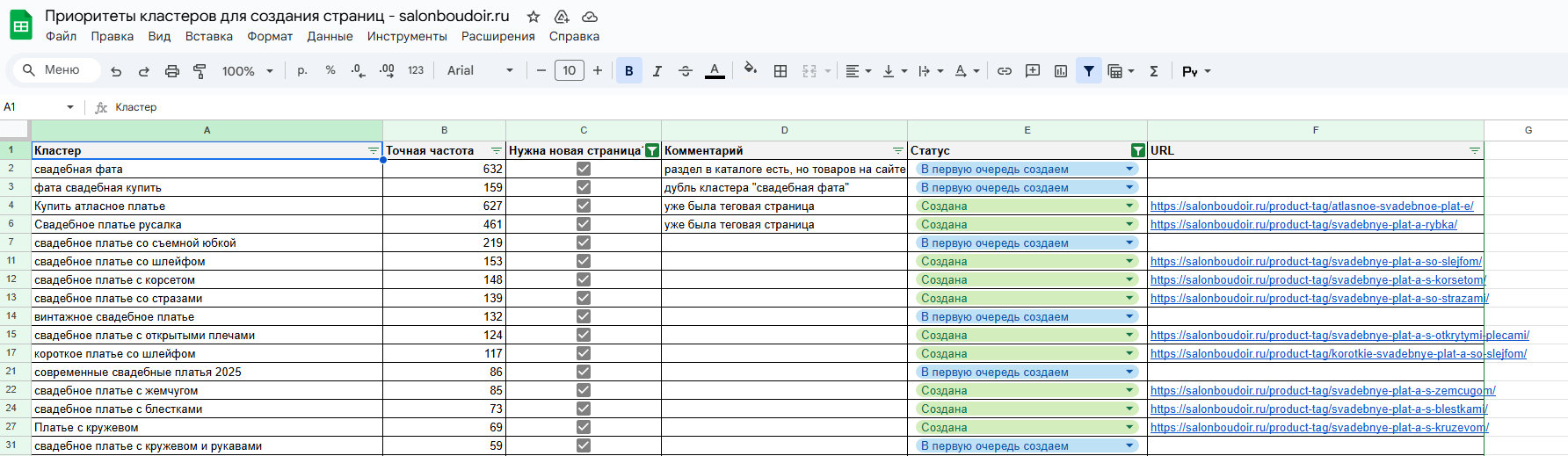Screen dimensions: 1568x456
Task: Insert link using chain icon
Action: pos(1005,71)
